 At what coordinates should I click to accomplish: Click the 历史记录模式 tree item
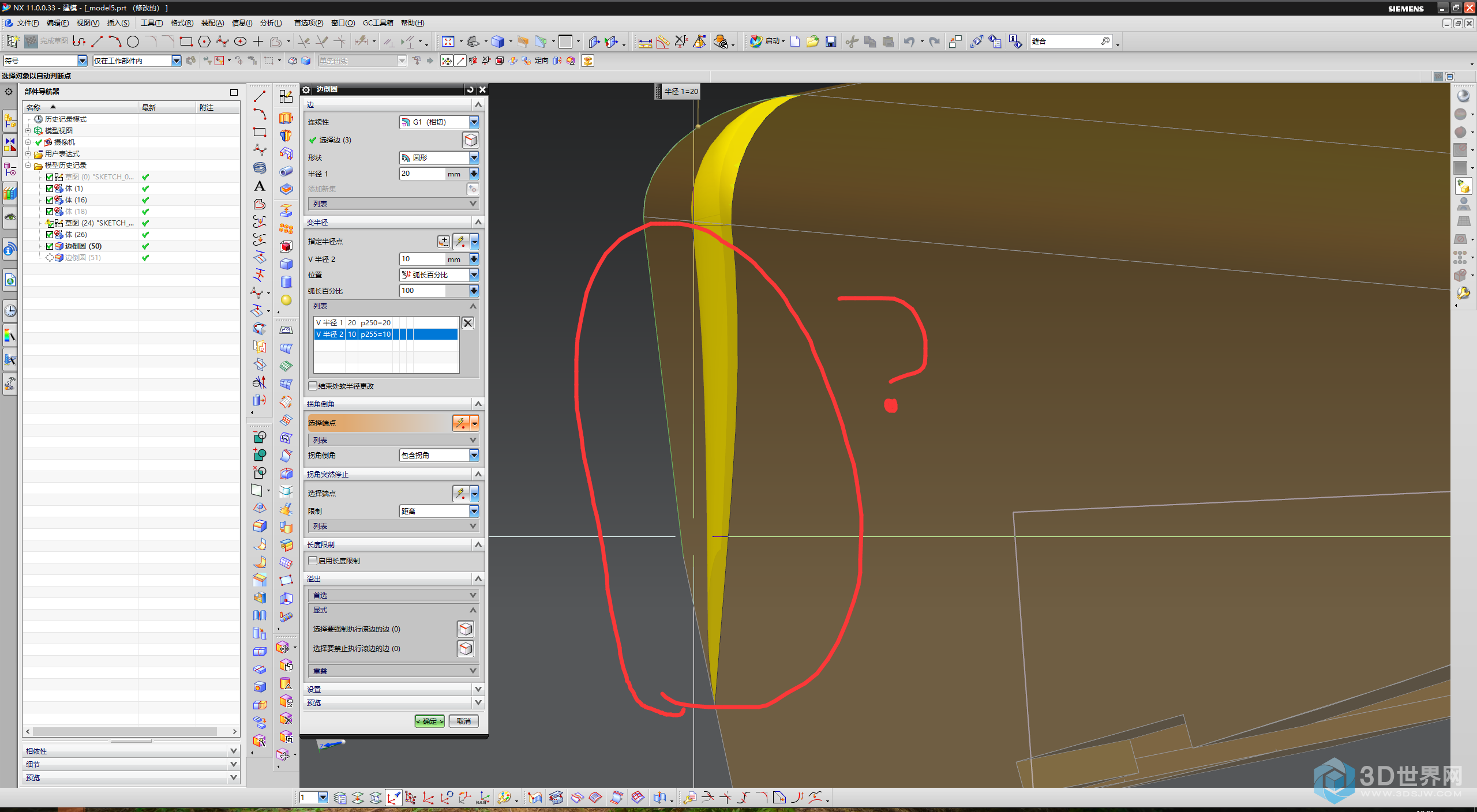point(66,119)
